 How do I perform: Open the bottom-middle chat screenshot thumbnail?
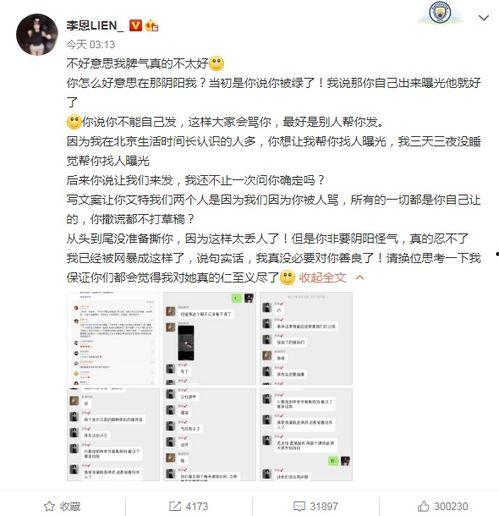210,434
